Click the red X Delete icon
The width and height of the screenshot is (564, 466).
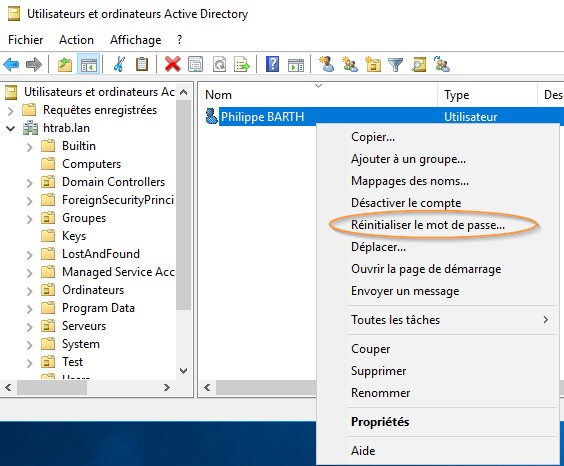pyautogui.click(x=173, y=65)
